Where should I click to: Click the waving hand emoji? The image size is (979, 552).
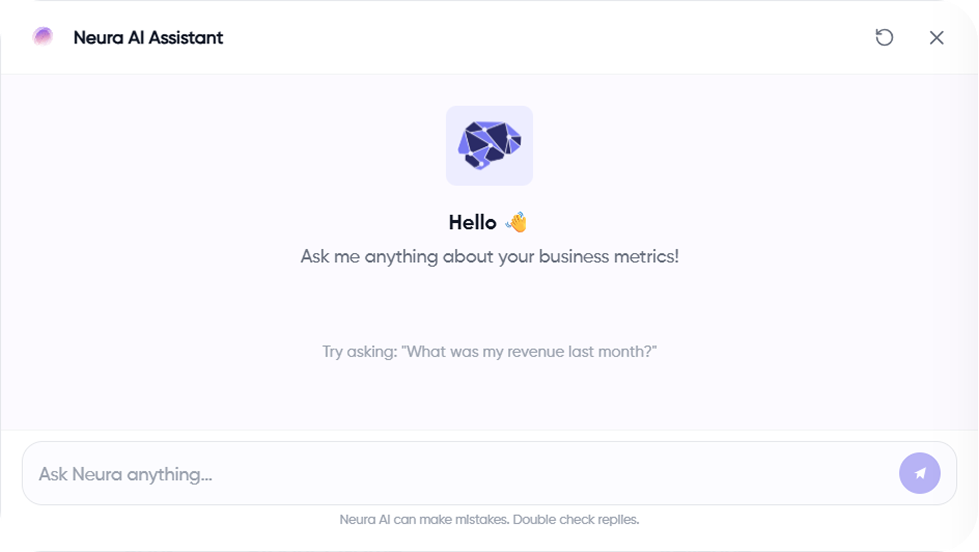pos(516,222)
